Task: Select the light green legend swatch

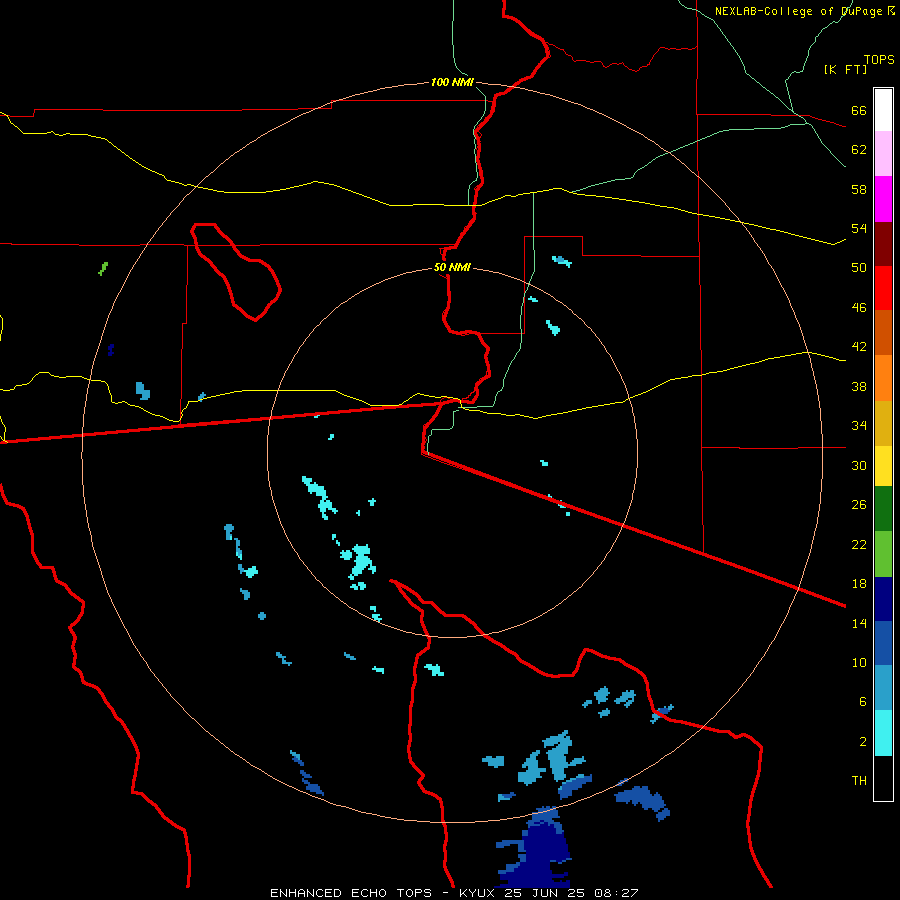Action: [x=883, y=554]
